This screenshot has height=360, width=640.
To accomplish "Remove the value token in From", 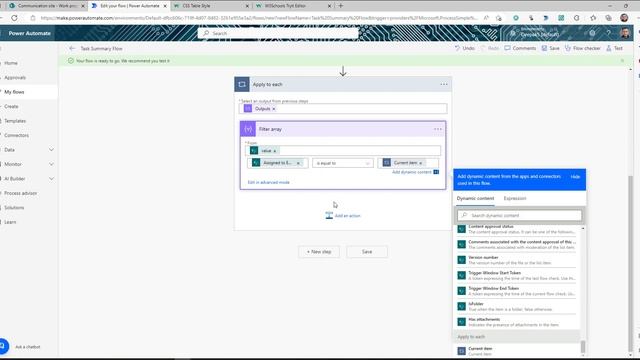I will [x=275, y=151].
